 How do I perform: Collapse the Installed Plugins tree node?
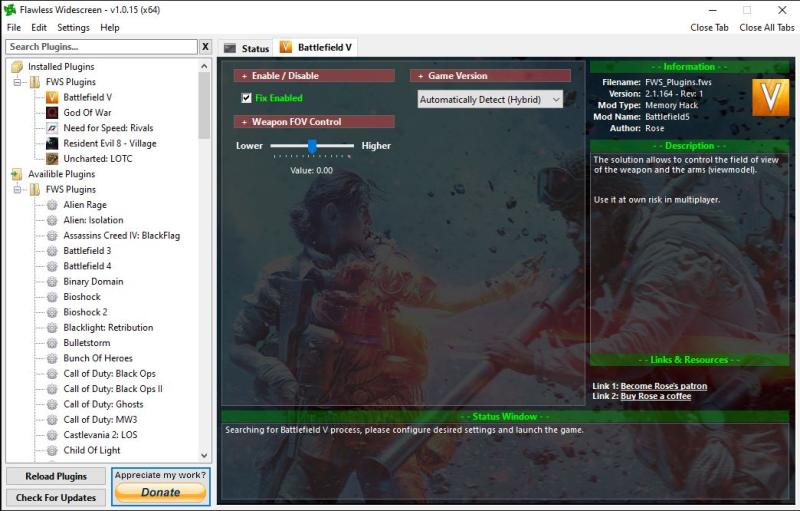(17, 67)
